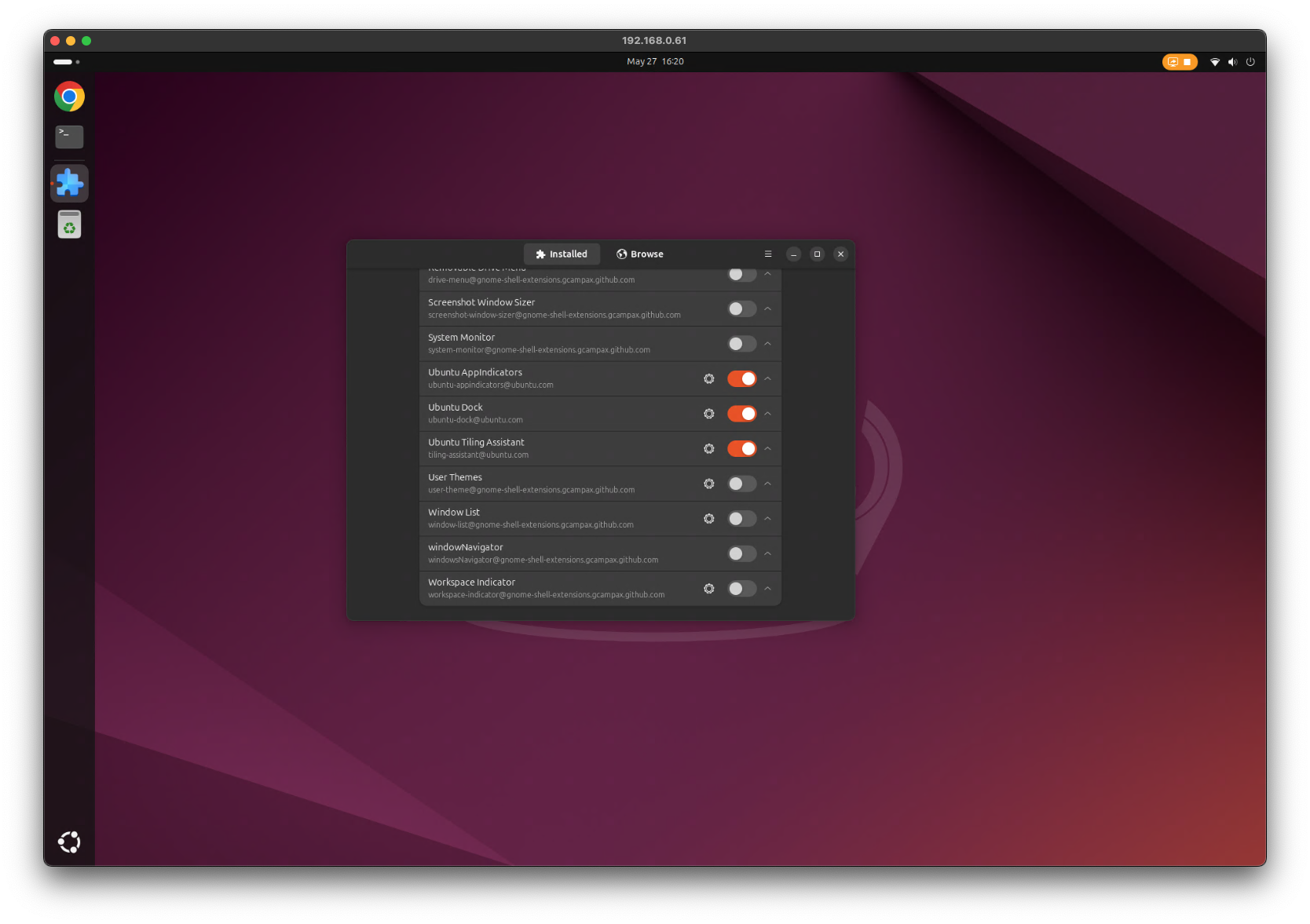Click tiling-assistant@ubuntu.com identifier text

478,455
